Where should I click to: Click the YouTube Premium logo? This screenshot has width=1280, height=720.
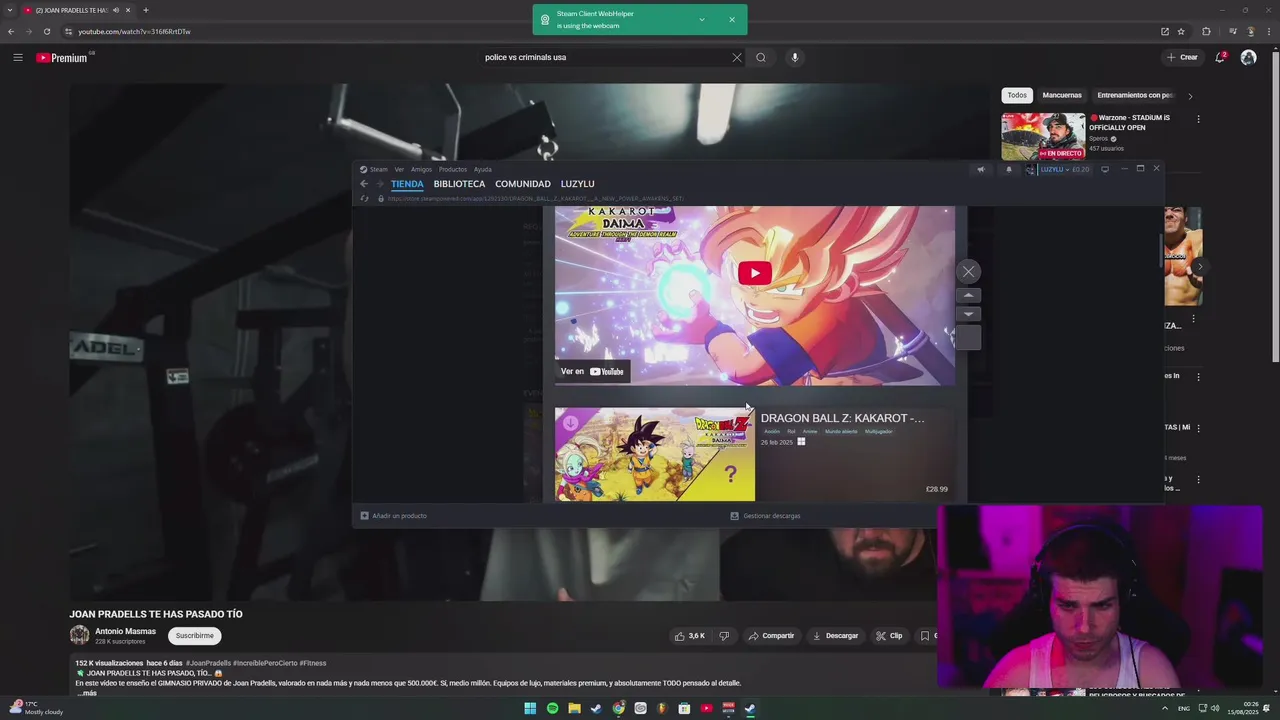tap(62, 58)
